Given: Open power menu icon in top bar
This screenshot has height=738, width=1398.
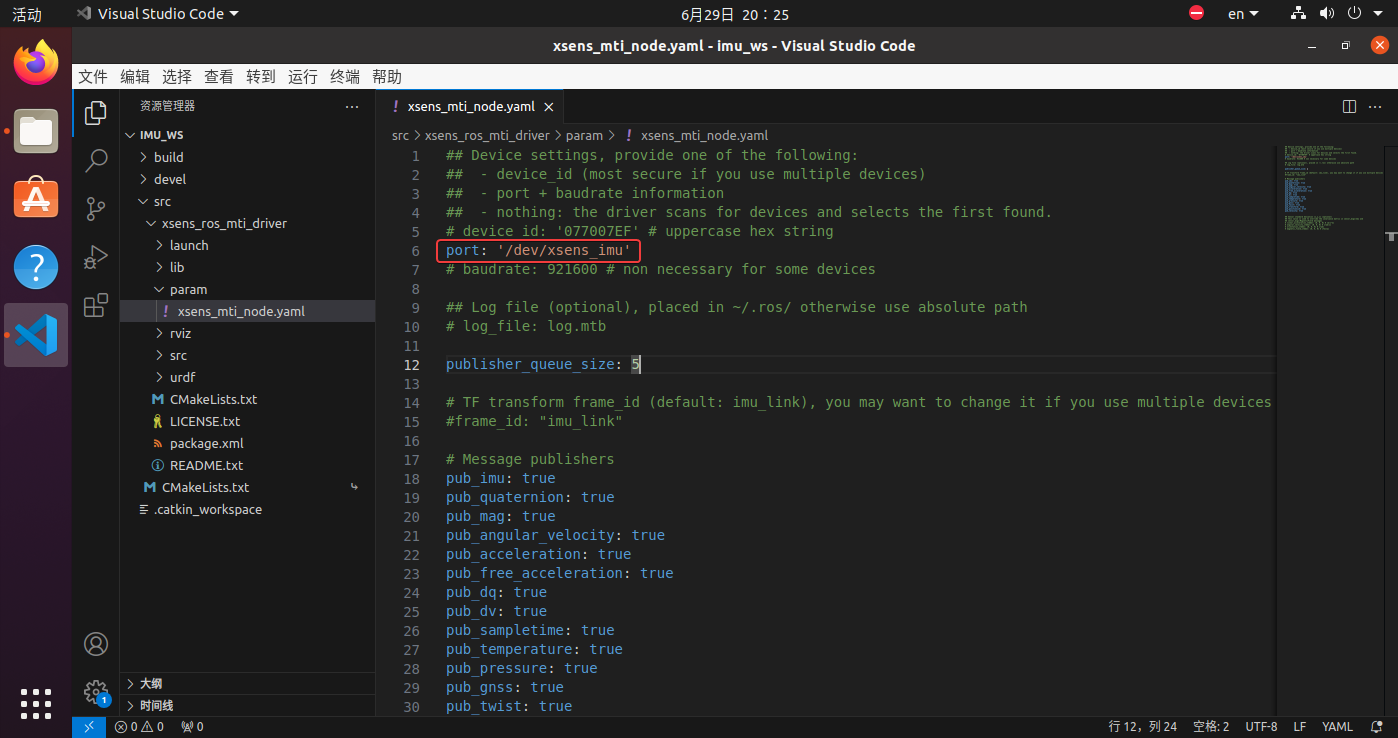Looking at the screenshot, I should click(1355, 14).
